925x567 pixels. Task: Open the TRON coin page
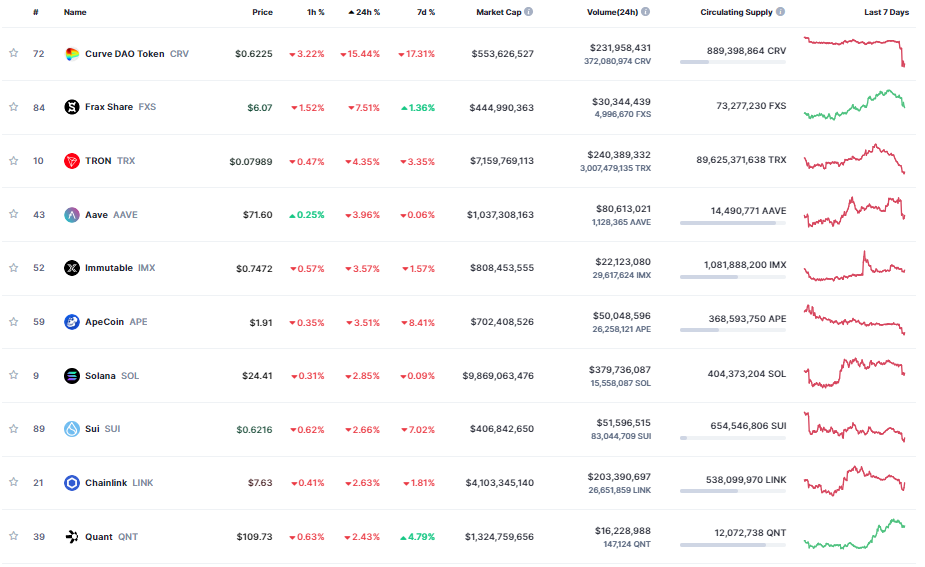[98, 160]
